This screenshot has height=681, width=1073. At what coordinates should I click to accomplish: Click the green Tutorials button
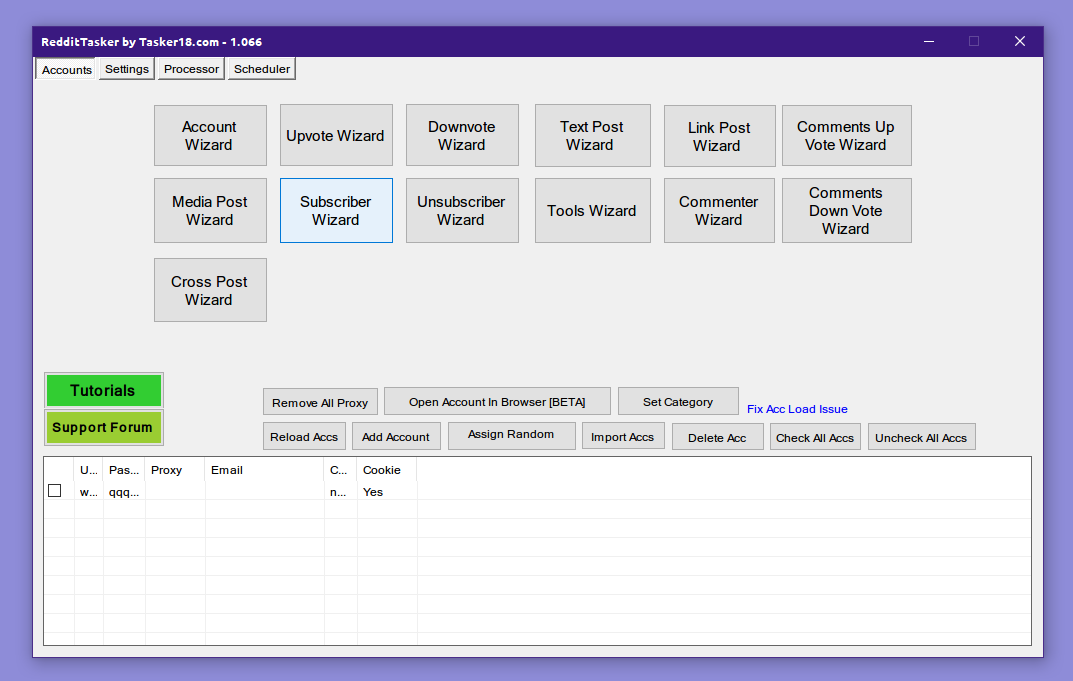tap(103, 390)
